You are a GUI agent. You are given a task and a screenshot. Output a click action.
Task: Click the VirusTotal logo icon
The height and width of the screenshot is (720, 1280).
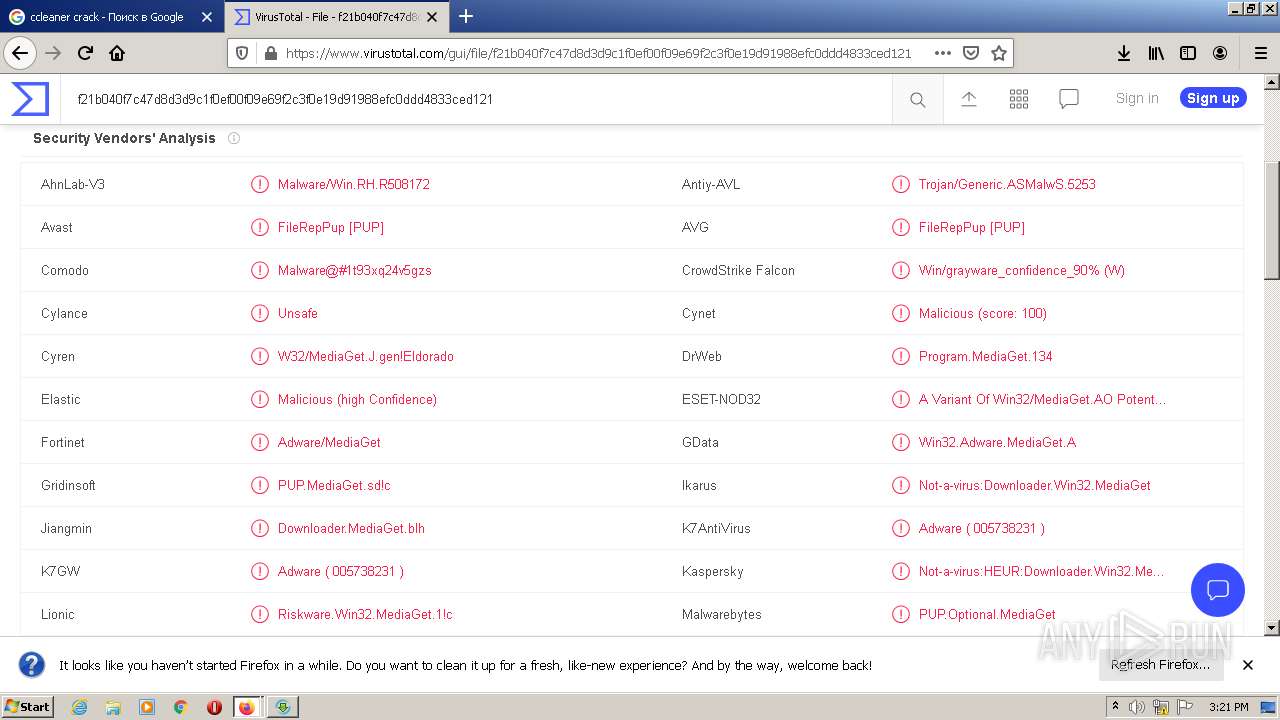(x=30, y=99)
